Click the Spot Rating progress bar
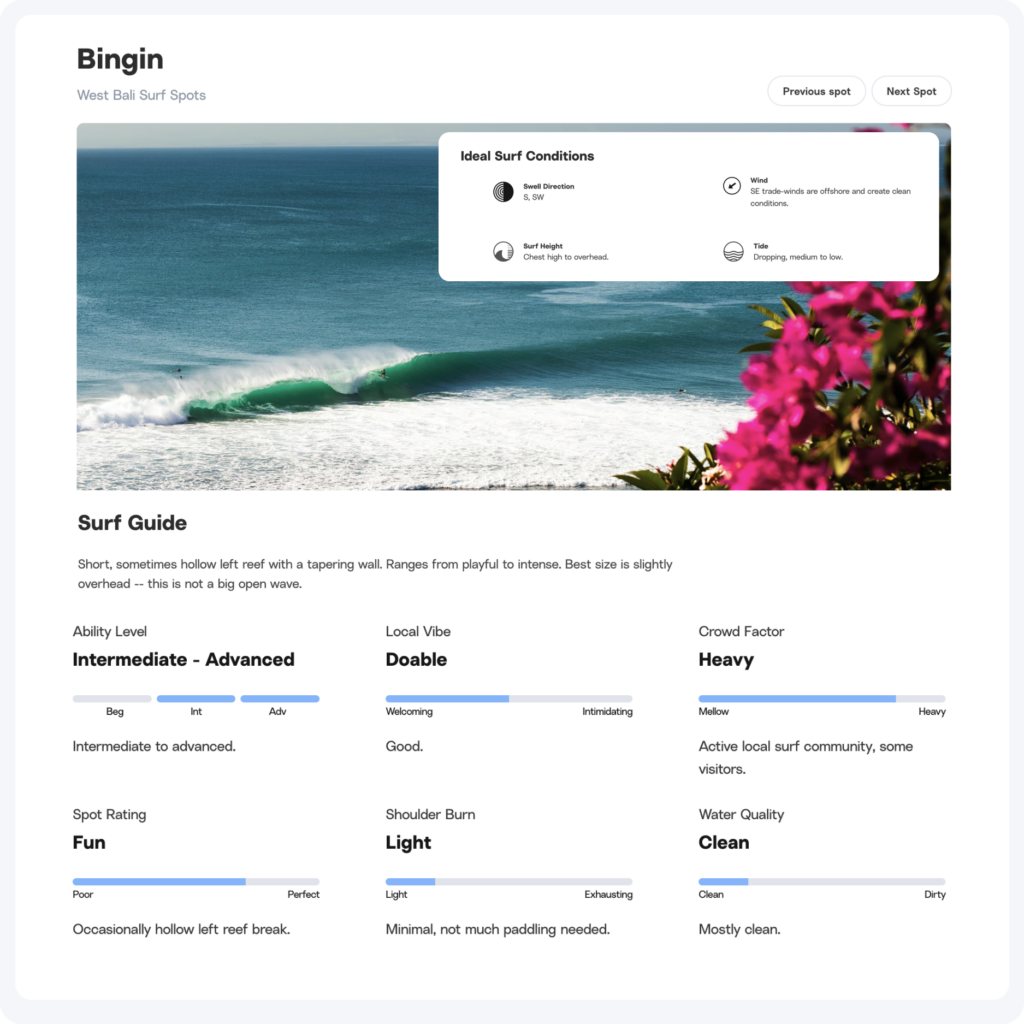The width and height of the screenshot is (1024, 1024). point(196,882)
